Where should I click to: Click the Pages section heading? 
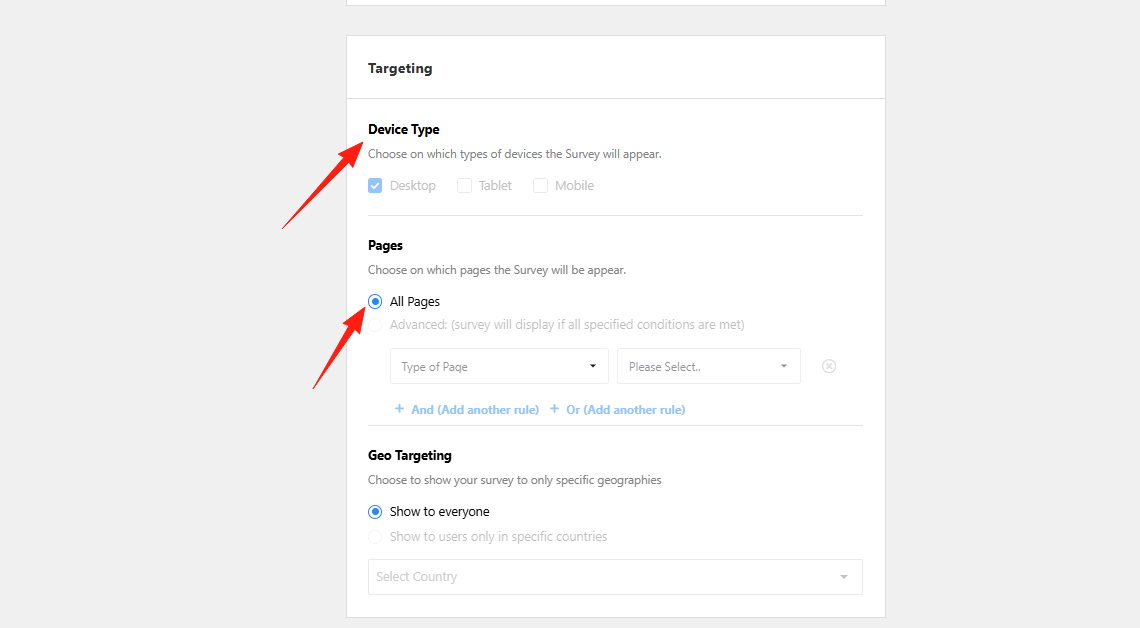(x=386, y=246)
